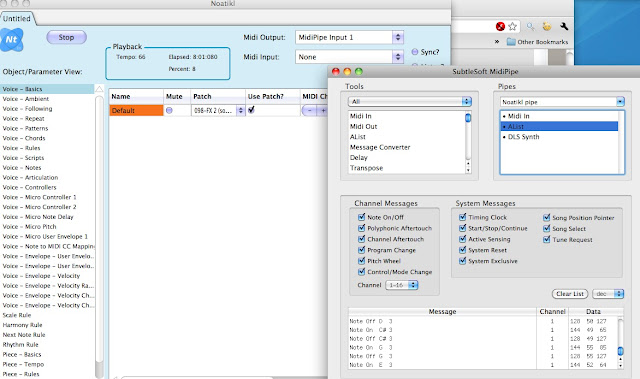Open the Midi Output dropdown

pyautogui.click(x=349, y=37)
